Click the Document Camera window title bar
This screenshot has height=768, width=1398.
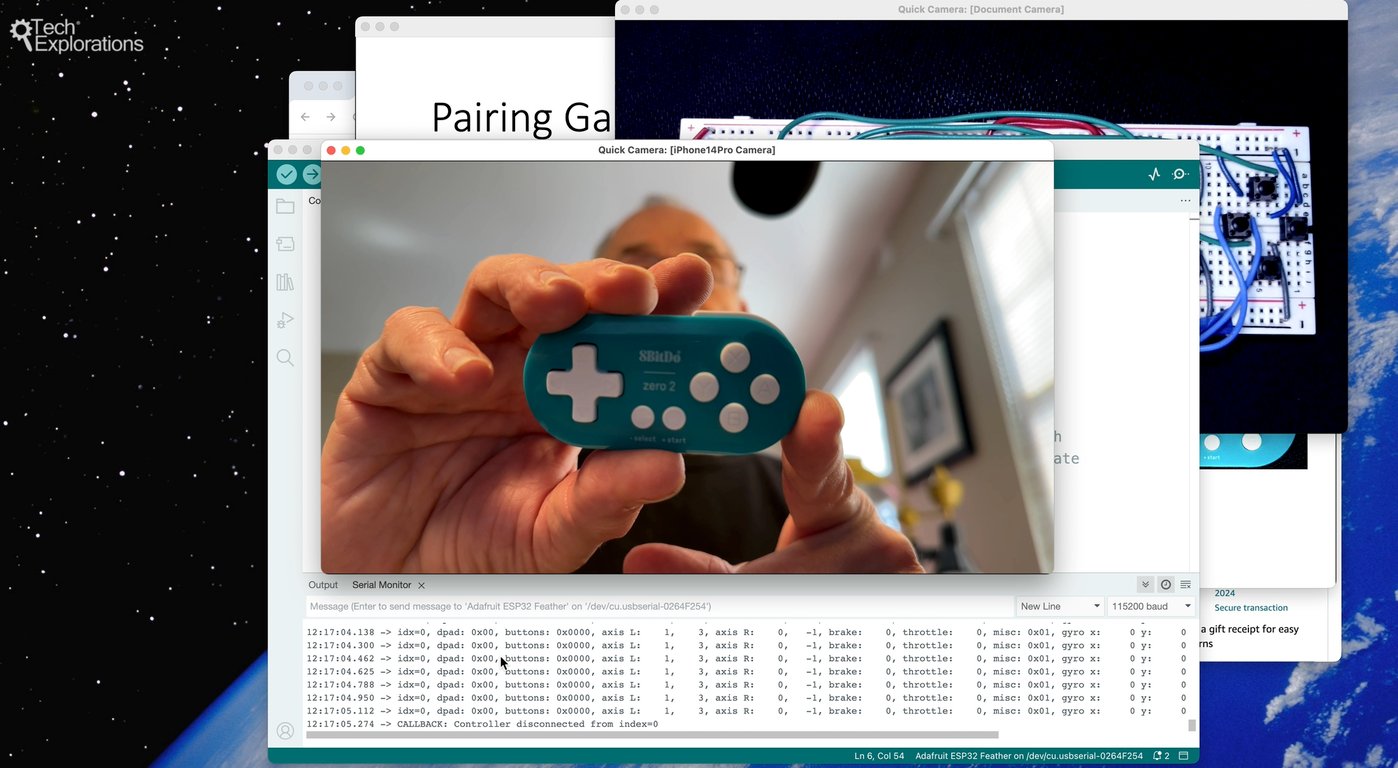point(981,9)
